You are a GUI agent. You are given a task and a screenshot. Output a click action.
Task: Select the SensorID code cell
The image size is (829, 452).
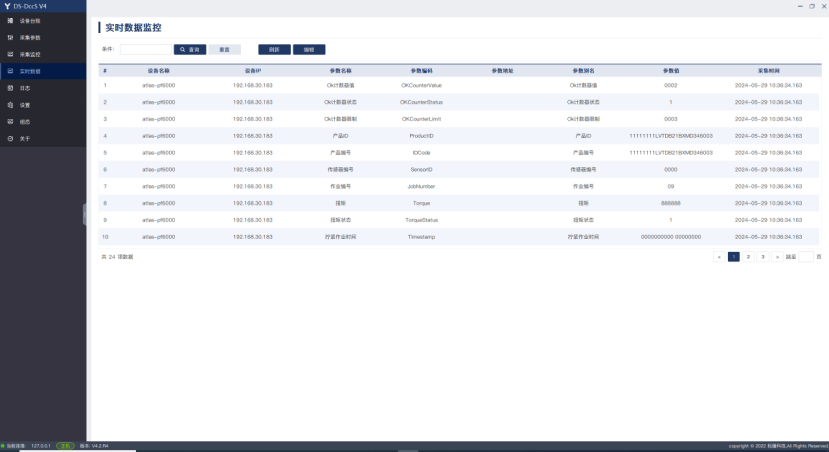coord(421,170)
